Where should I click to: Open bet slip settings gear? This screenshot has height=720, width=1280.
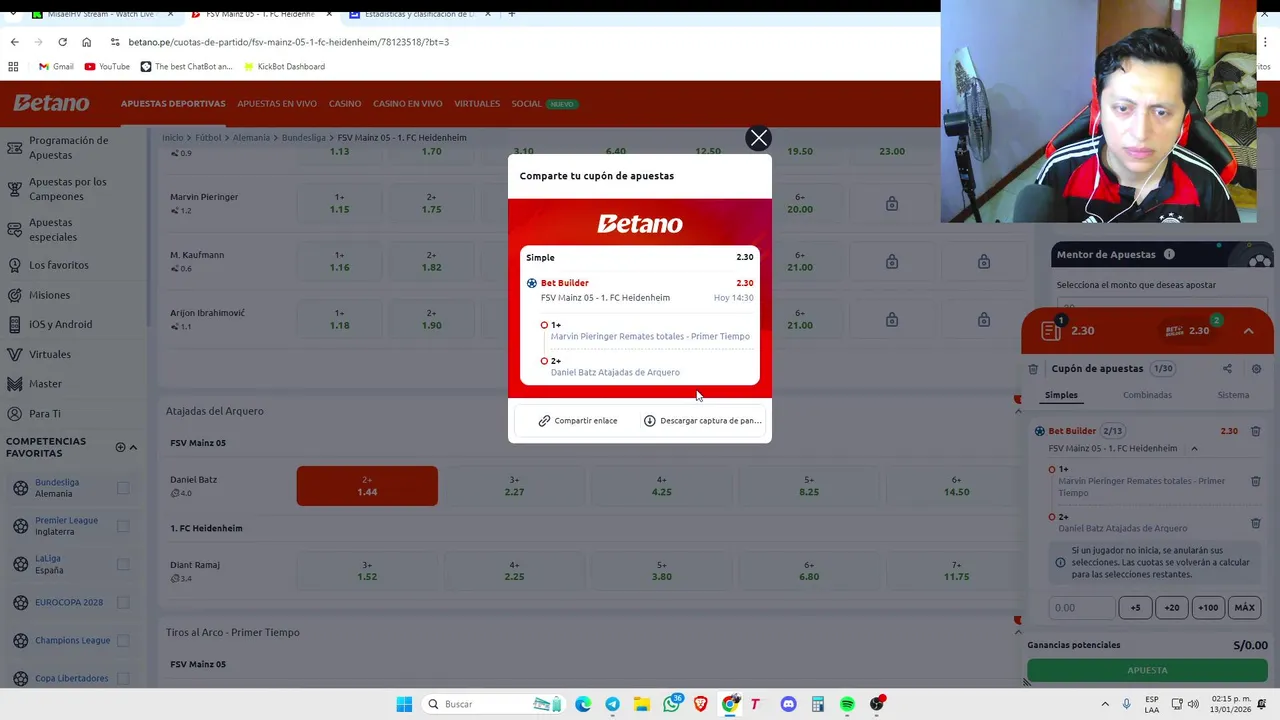click(x=1257, y=369)
